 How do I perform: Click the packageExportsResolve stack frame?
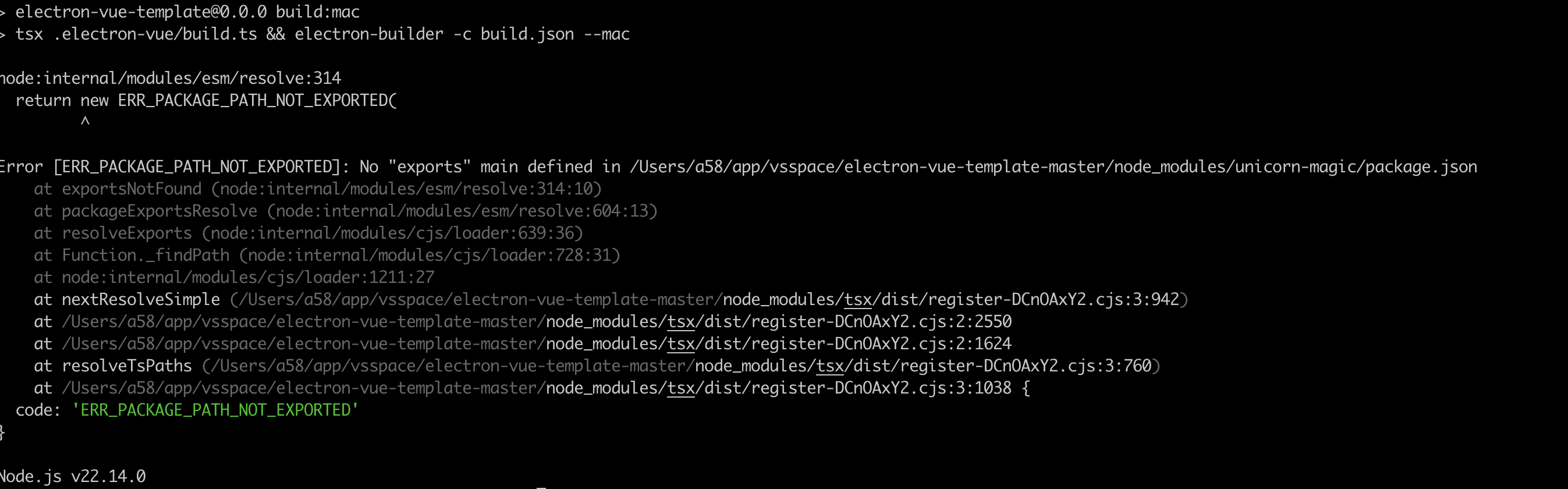[346, 211]
